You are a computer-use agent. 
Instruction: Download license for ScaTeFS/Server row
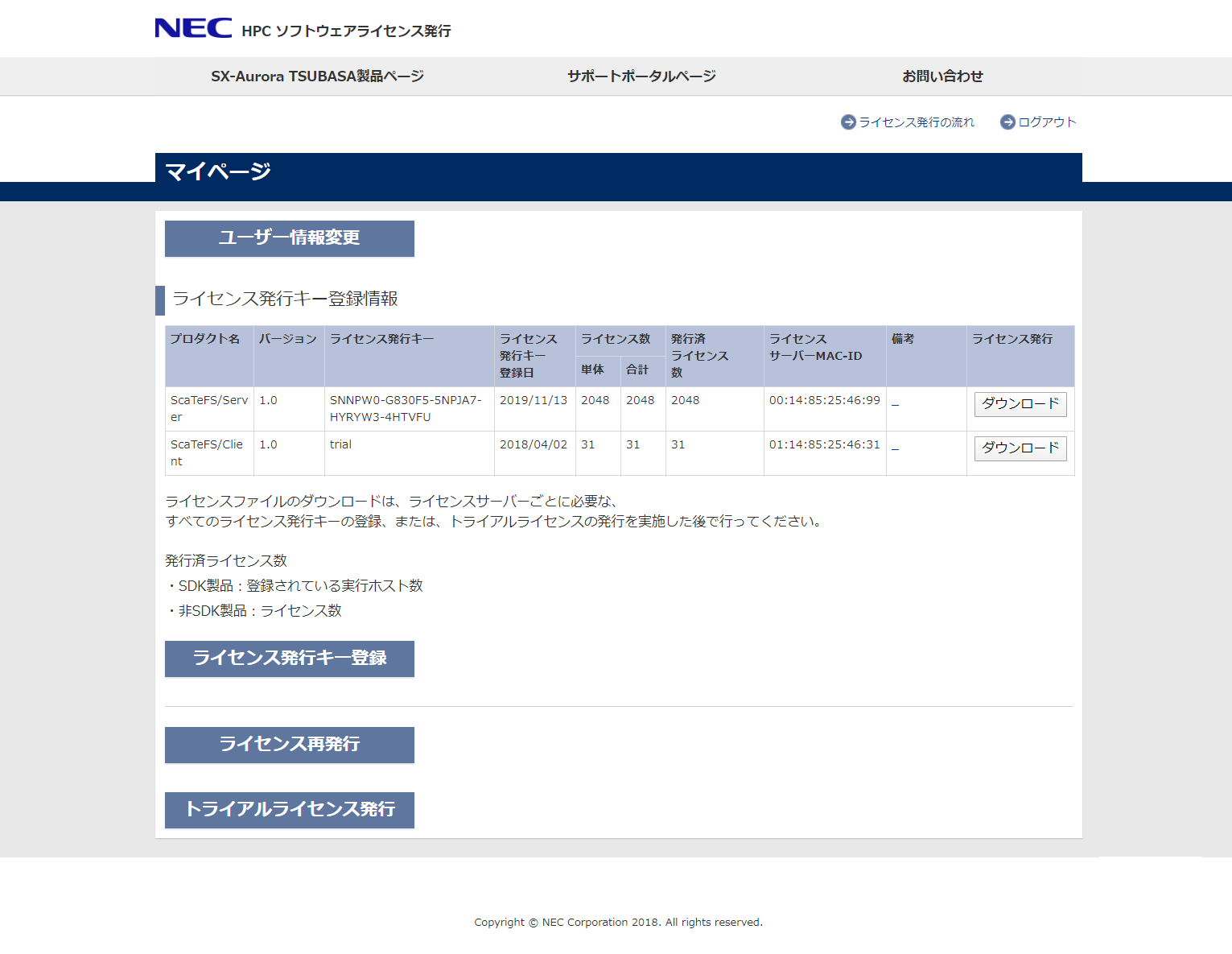1020,404
